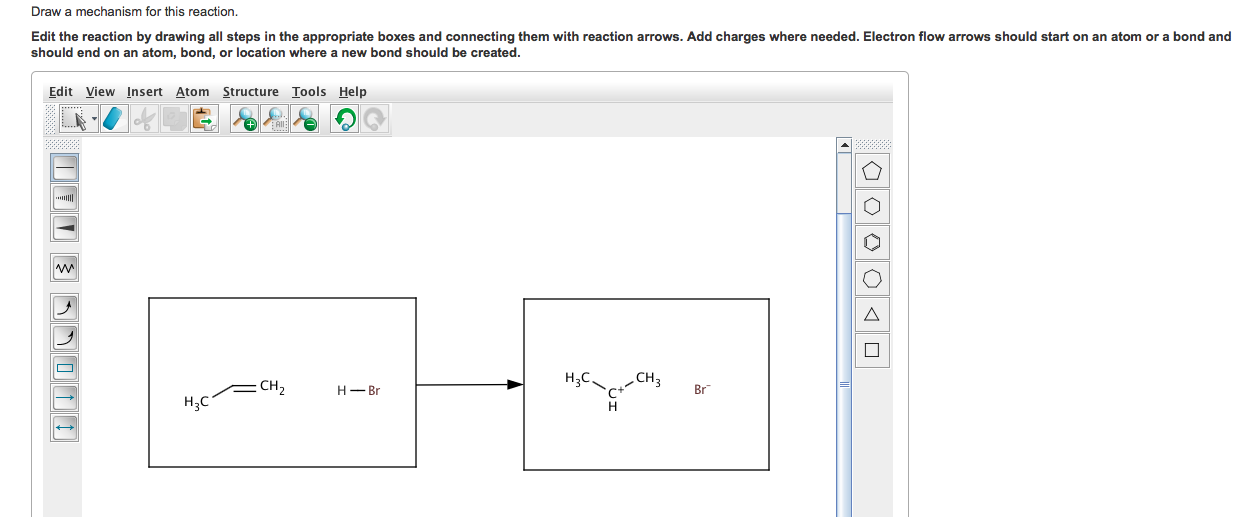Screen dimensions: 1242x517
Task: Open the Atom menu
Action: 192,91
